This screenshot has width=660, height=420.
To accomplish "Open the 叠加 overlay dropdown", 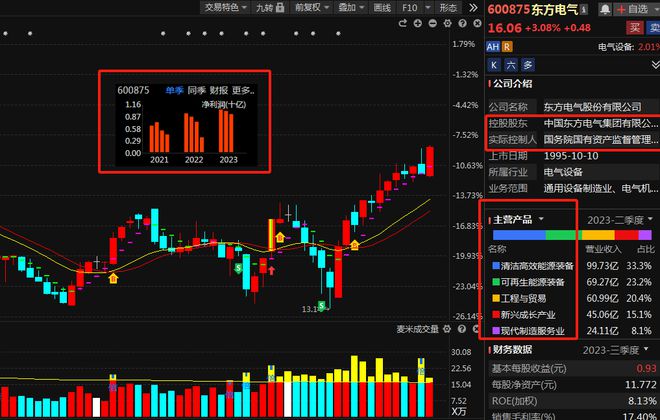I will pyautogui.click(x=351, y=7).
